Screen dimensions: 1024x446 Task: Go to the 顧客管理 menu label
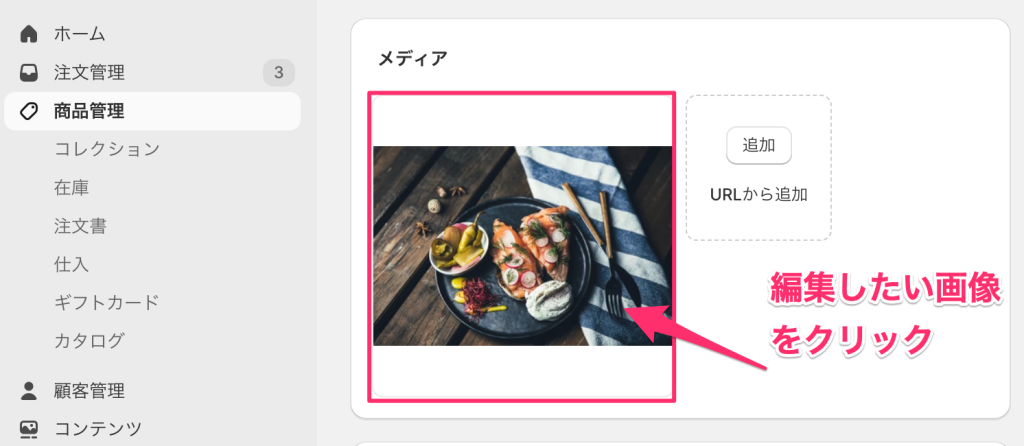[x=89, y=391]
